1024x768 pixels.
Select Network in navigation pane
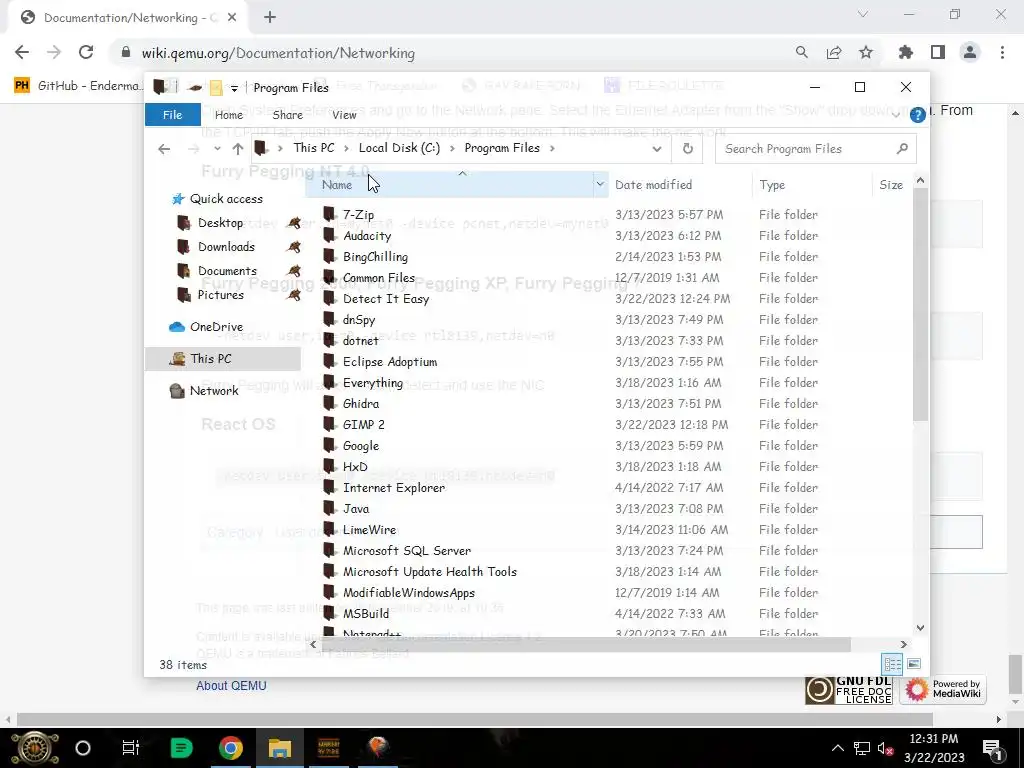(214, 391)
